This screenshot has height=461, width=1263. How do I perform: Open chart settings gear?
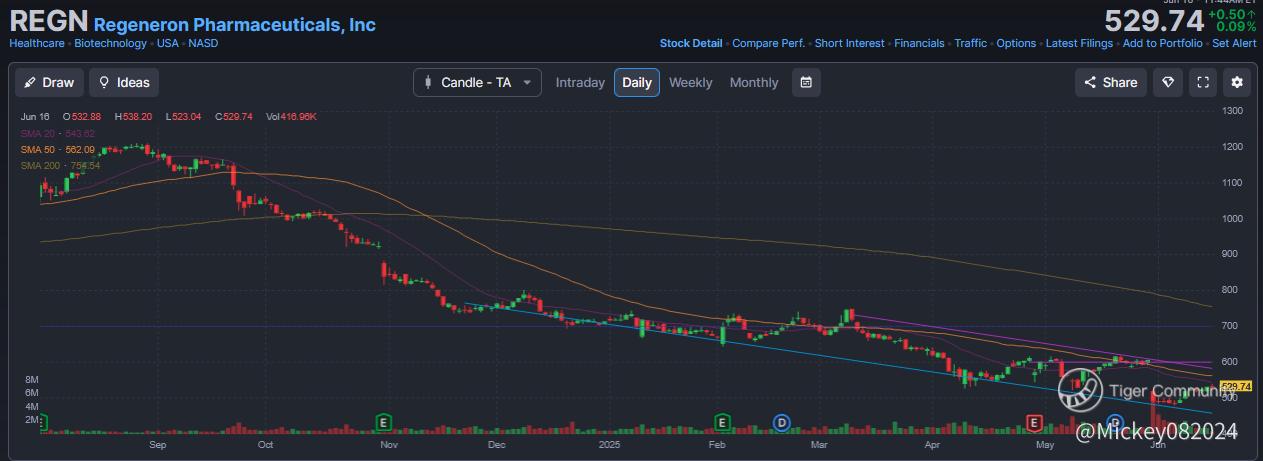pyautogui.click(x=1238, y=82)
